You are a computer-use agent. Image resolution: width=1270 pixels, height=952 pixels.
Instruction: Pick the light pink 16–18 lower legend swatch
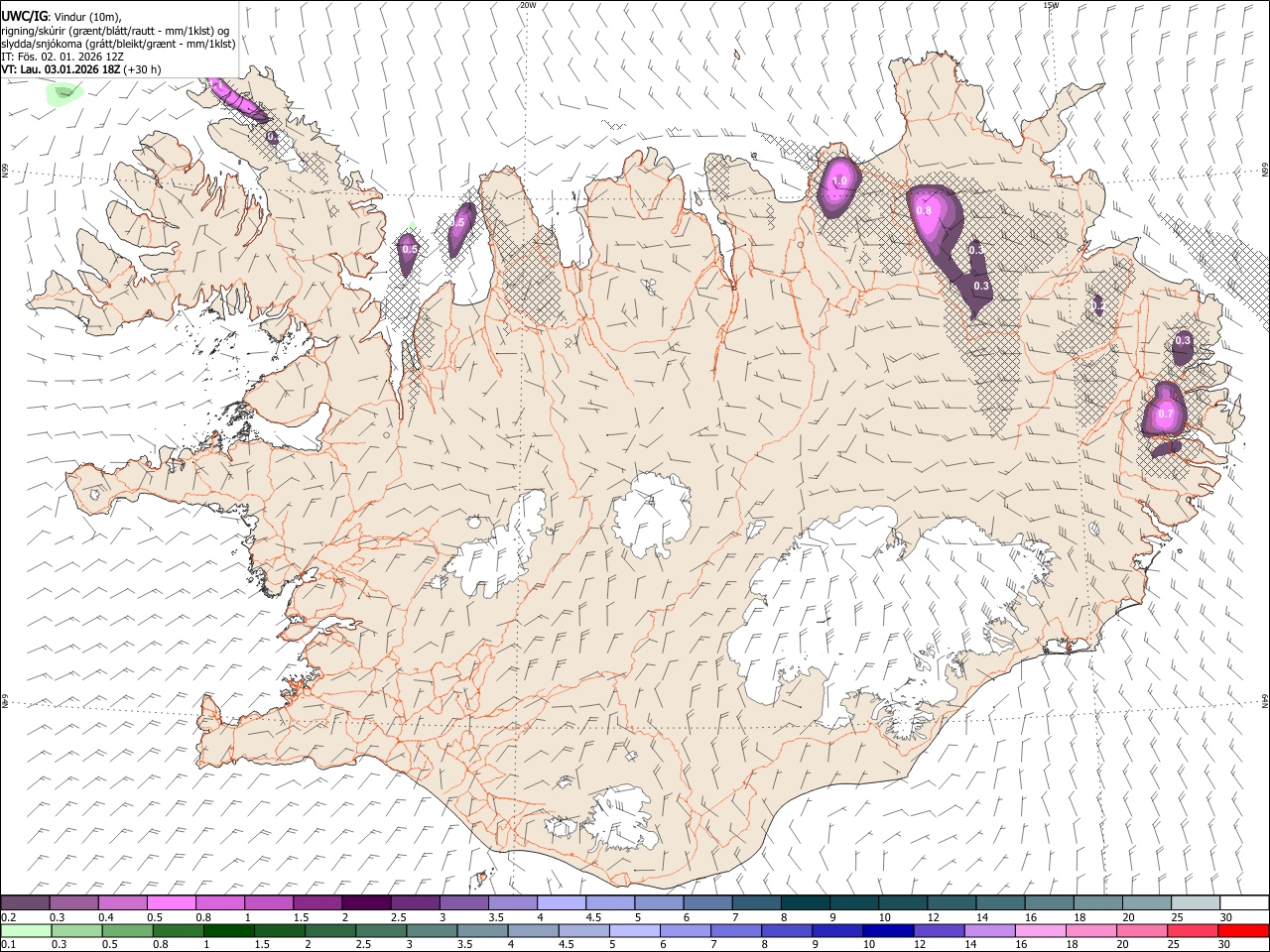[x=1041, y=931]
